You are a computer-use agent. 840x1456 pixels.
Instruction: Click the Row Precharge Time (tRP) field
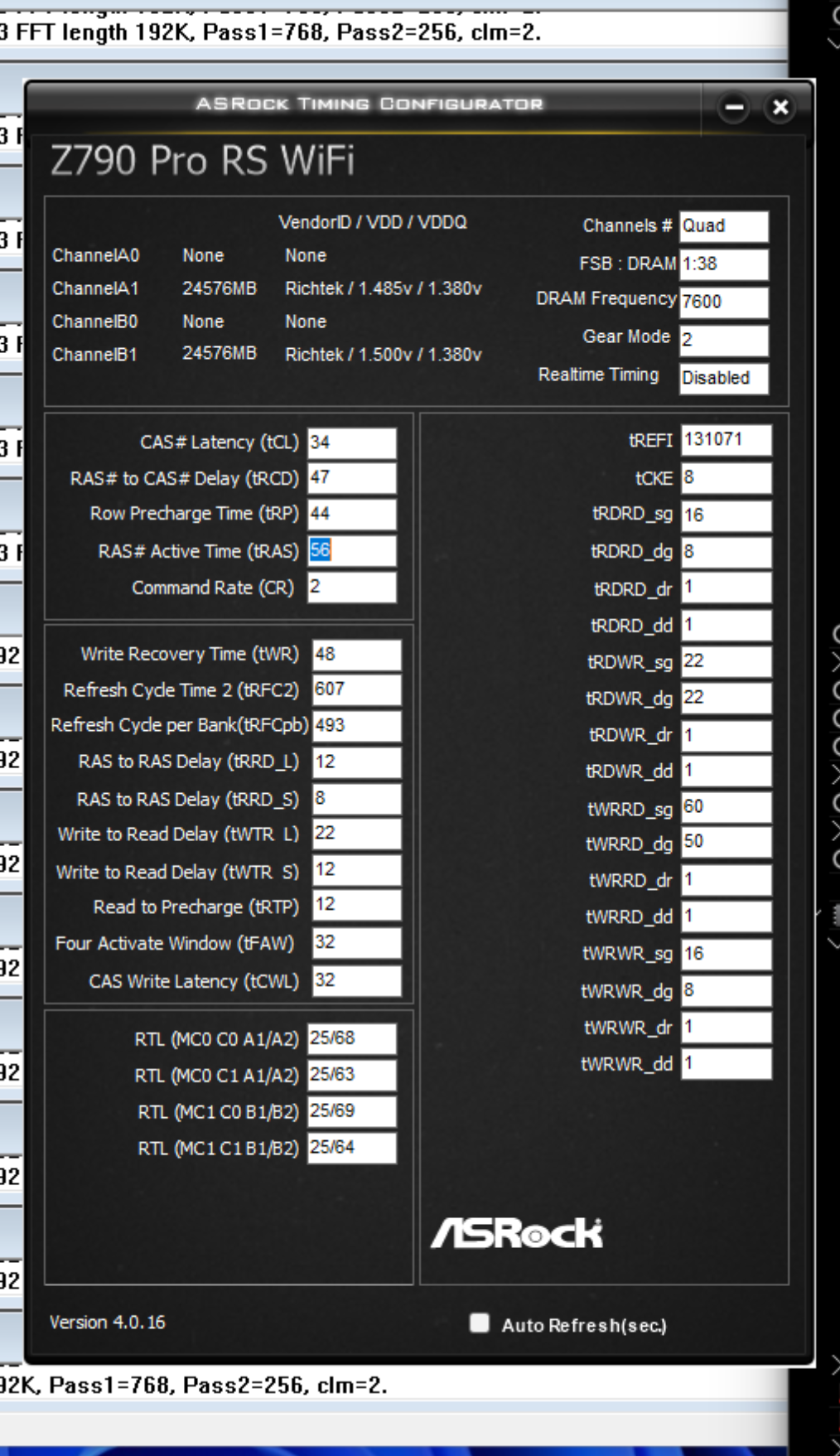point(352,514)
